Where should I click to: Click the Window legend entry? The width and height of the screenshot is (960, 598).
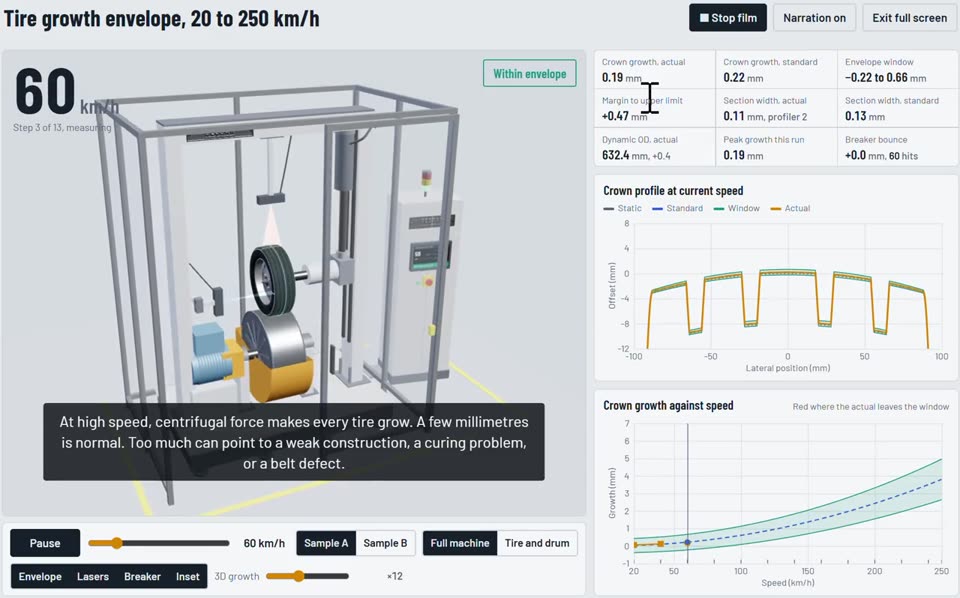coord(737,208)
